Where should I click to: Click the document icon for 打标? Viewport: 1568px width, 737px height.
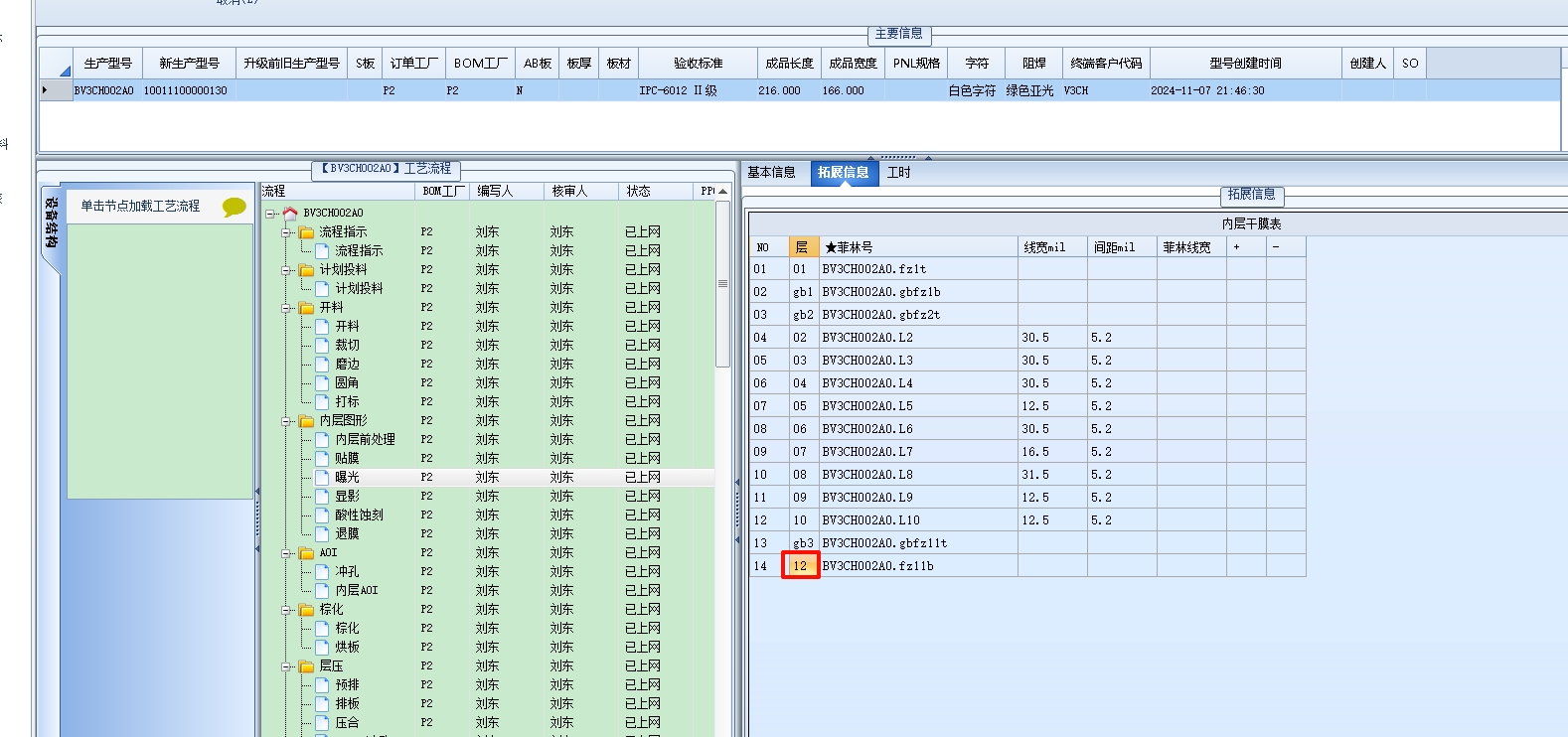point(322,401)
